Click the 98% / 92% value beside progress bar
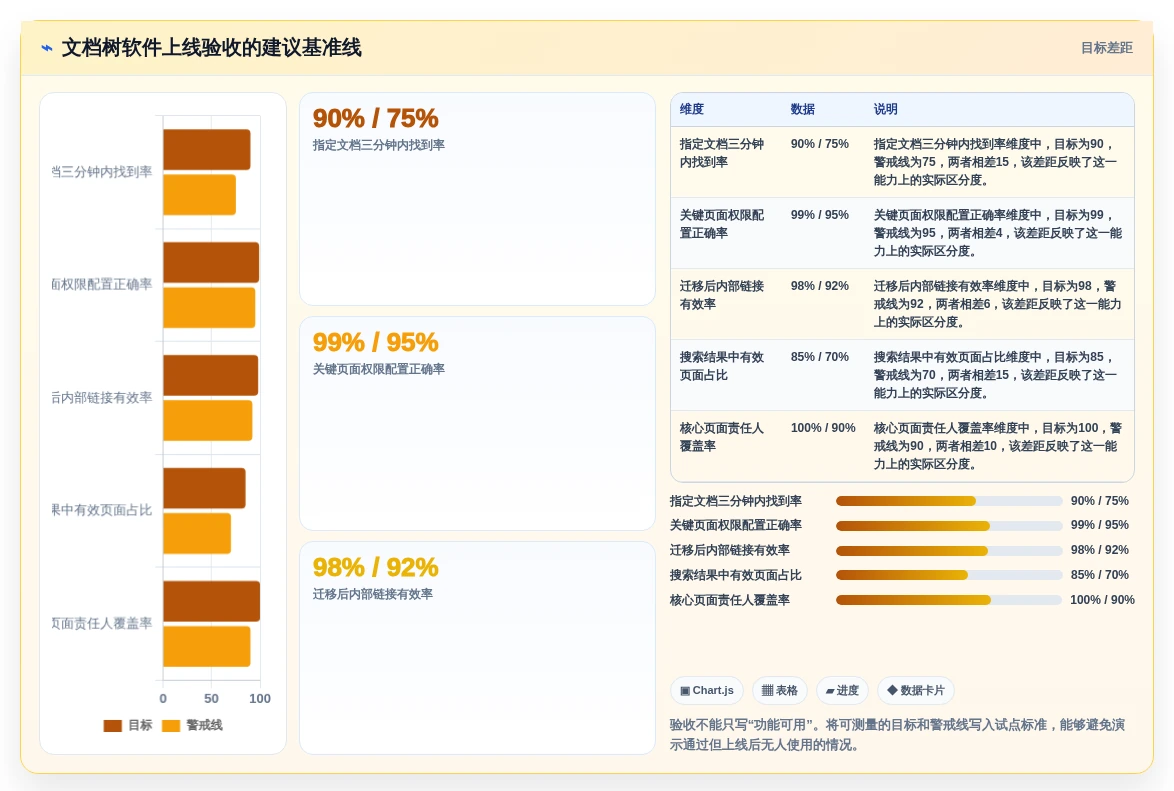1174x791 pixels. [x=1099, y=550]
